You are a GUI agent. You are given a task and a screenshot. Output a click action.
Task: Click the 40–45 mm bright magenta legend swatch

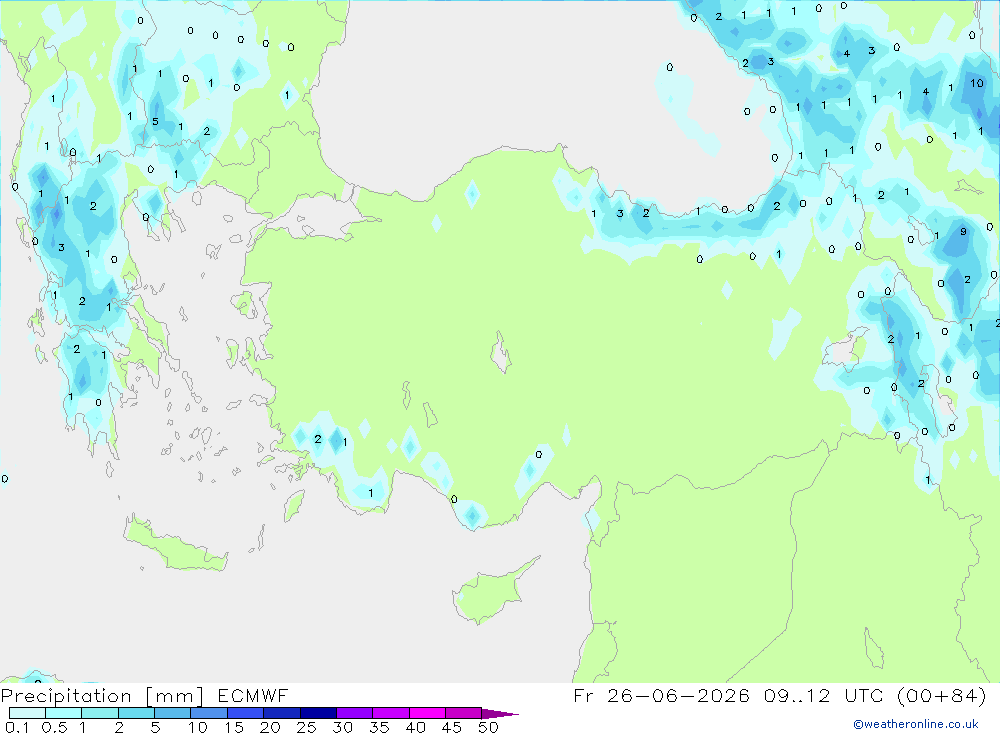[x=427, y=713]
